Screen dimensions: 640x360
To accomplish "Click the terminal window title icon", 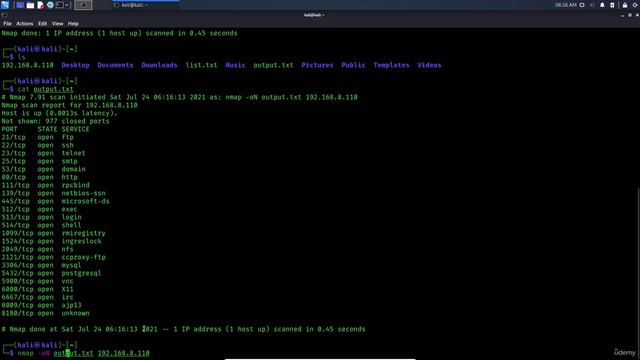I will pos(4,15).
